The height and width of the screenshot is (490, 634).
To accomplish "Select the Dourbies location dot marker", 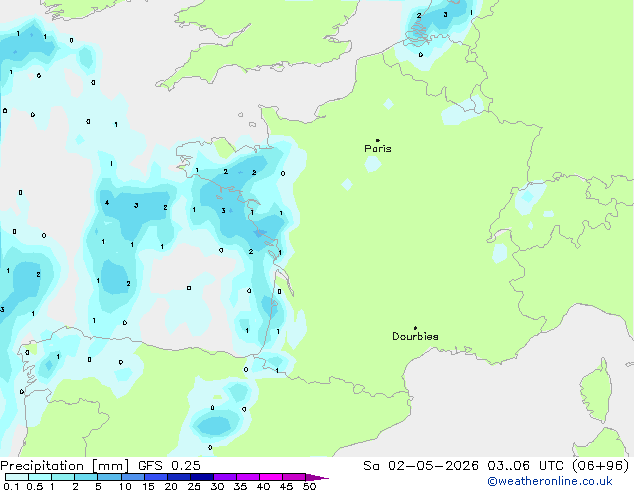I will pos(415,328).
